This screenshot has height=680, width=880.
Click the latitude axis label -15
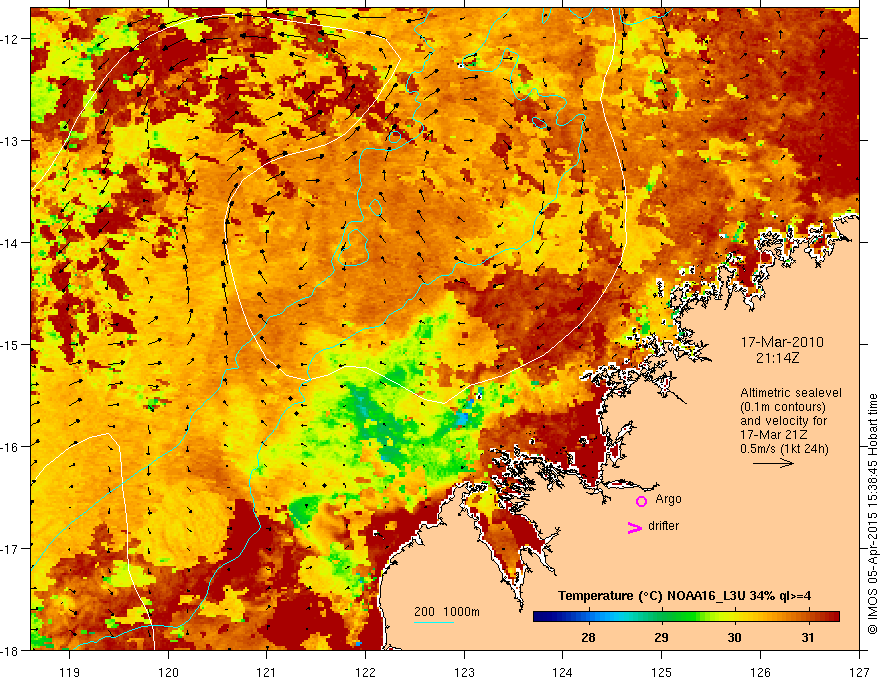[x=11, y=345]
